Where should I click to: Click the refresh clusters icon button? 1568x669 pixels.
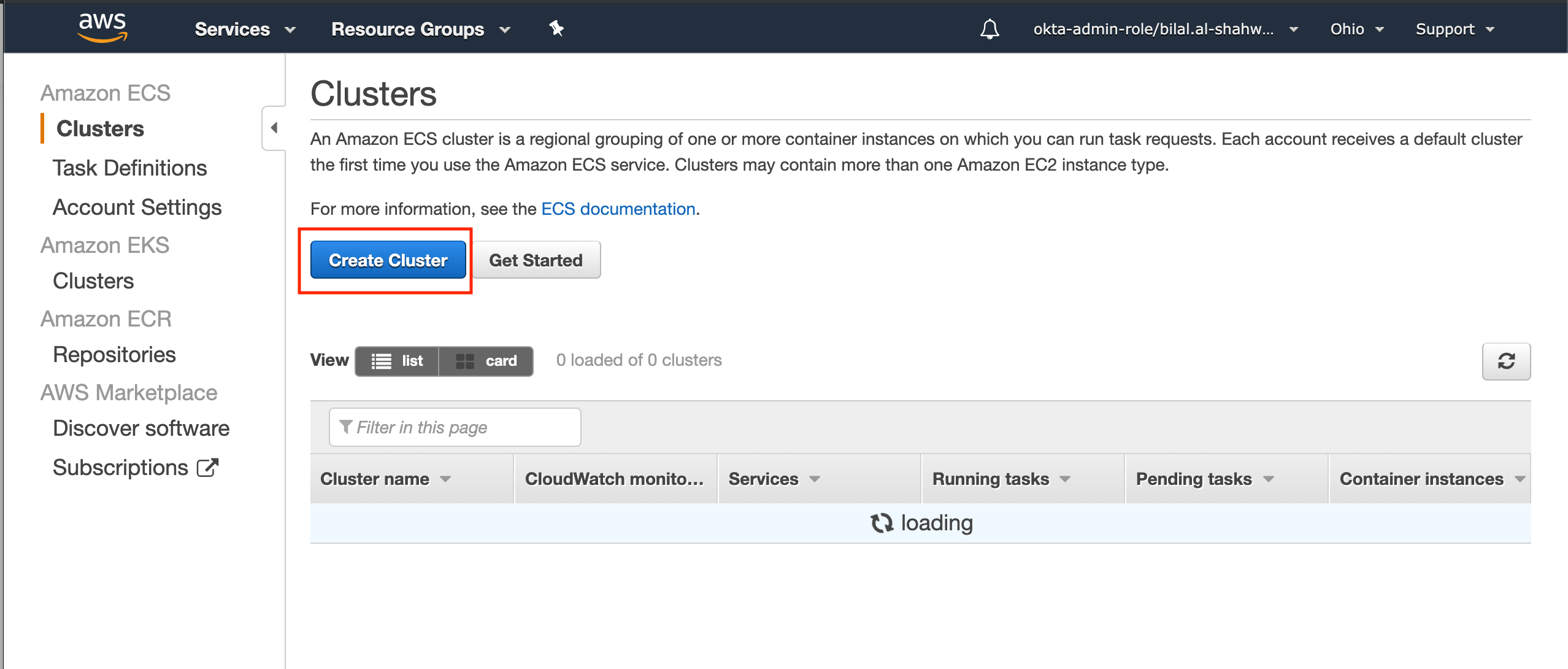[1506, 361]
